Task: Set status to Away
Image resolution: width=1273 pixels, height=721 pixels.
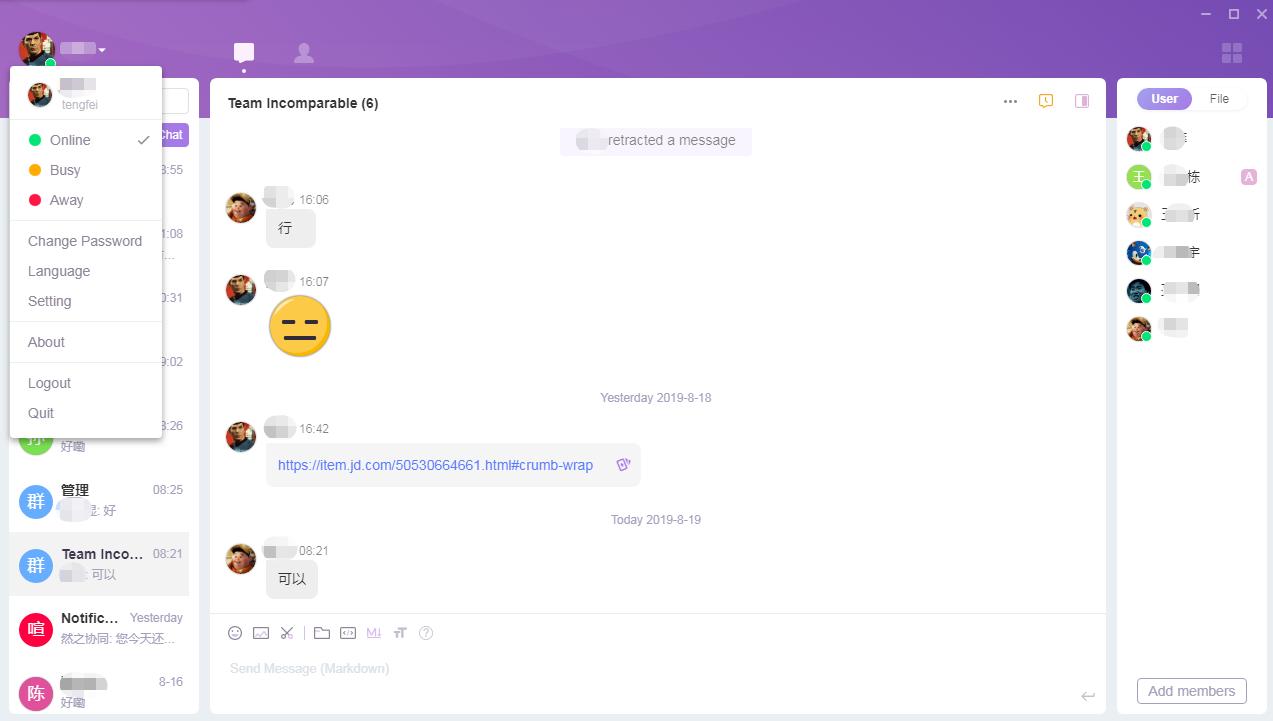Action: pyautogui.click(x=66, y=200)
